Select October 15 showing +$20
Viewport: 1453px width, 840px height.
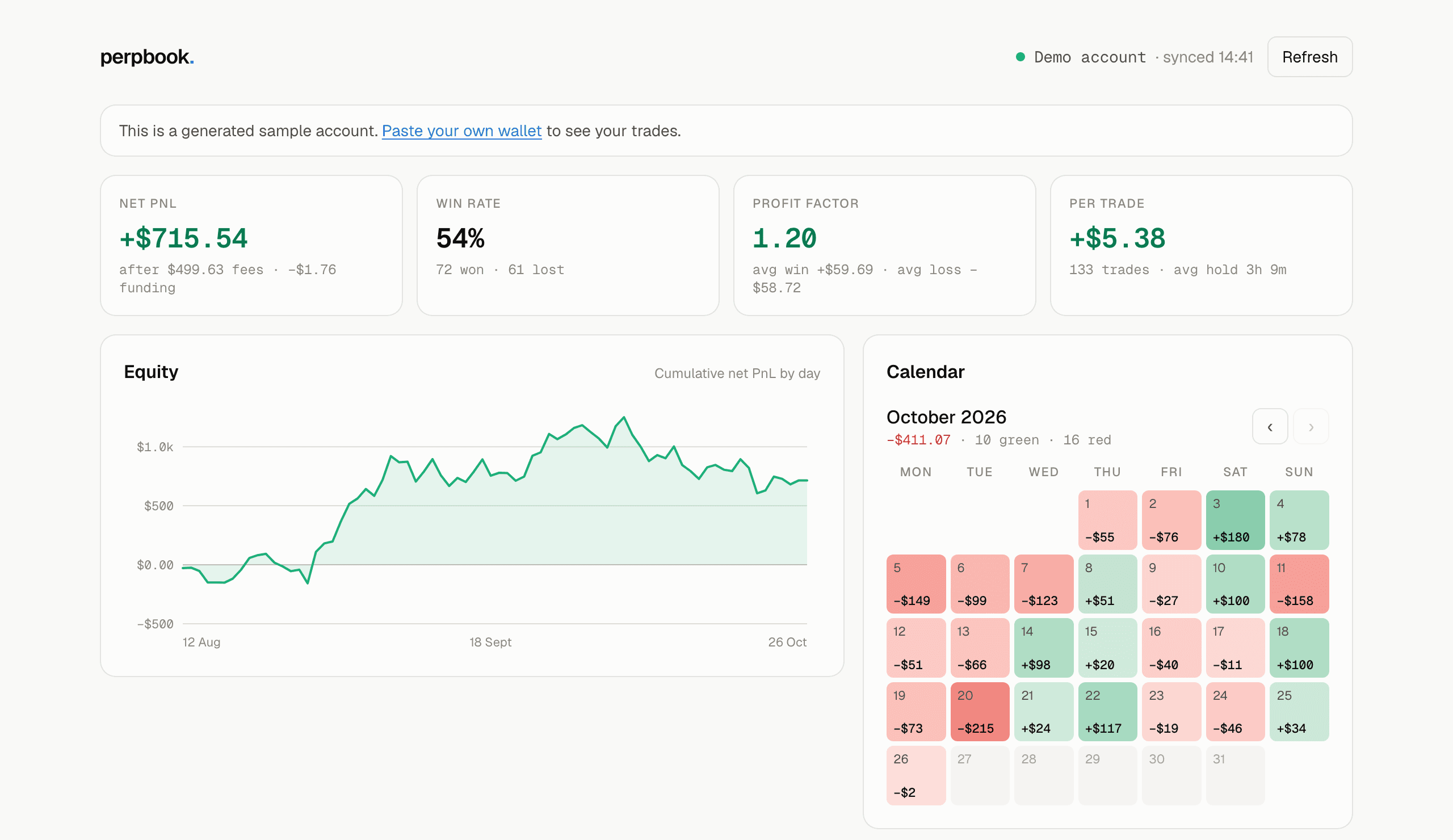pyautogui.click(x=1107, y=648)
